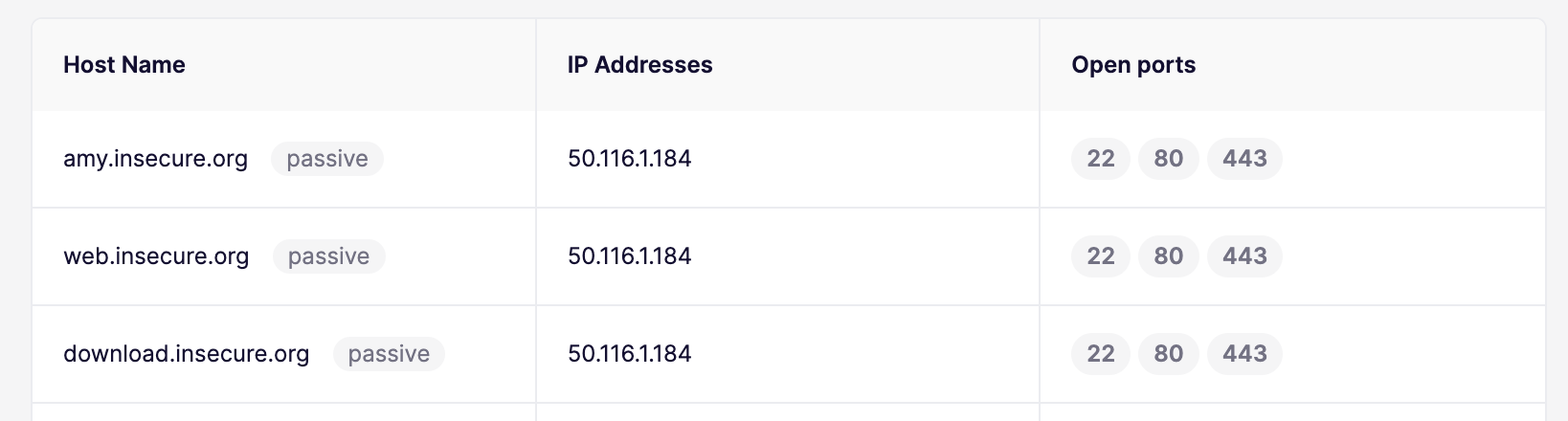This screenshot has width=1568, height=421.
Task: Click port 443 badge for amy.insecure.org
Action: point(1244,159)
